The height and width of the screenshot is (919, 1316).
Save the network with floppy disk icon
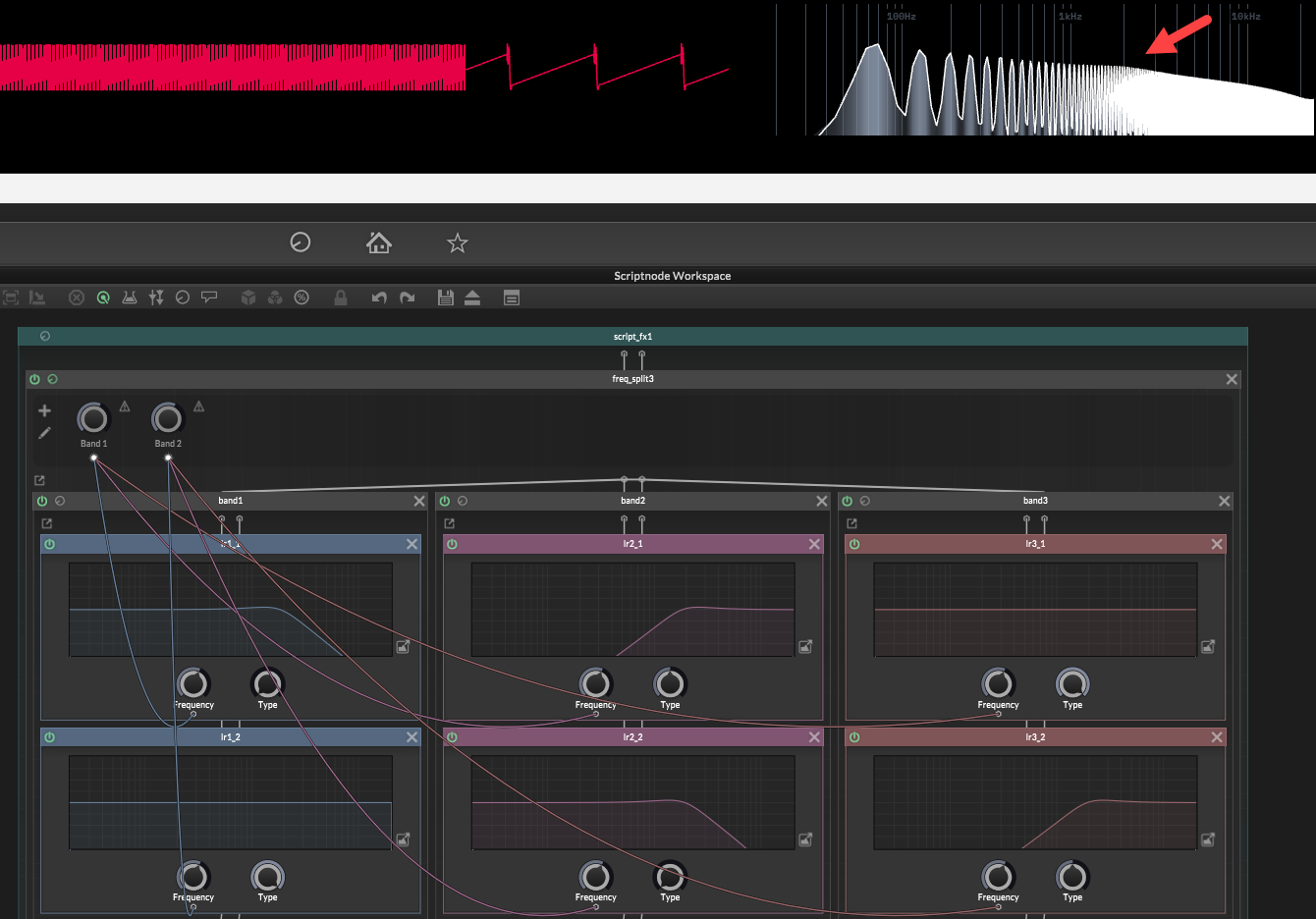point(445,297)
